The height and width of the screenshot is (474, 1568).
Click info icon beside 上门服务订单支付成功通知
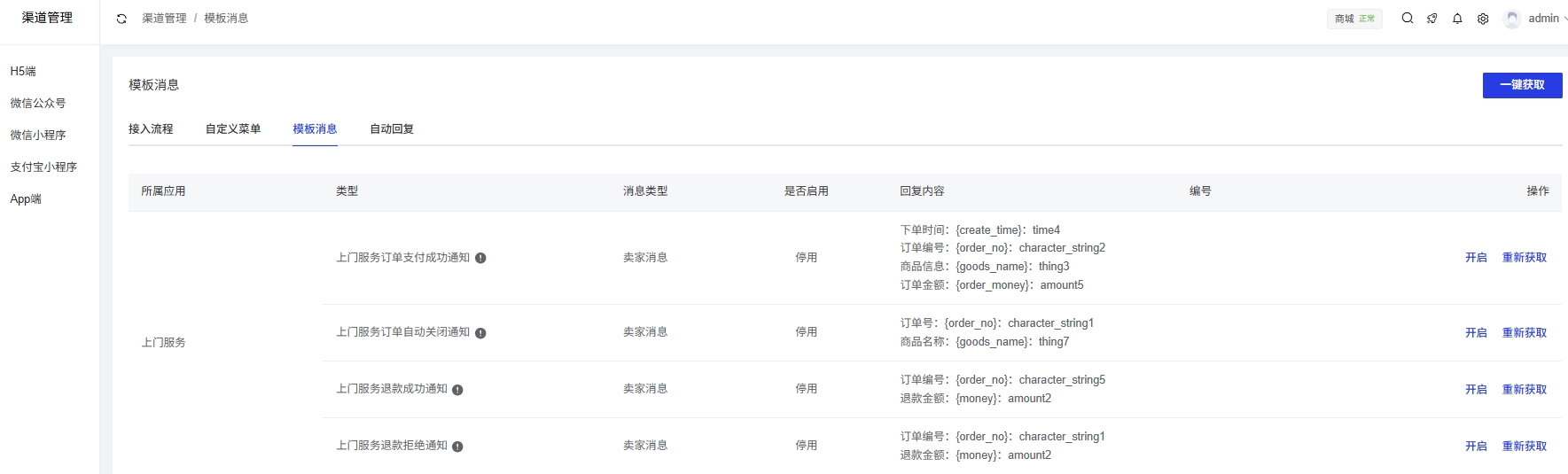480,258
